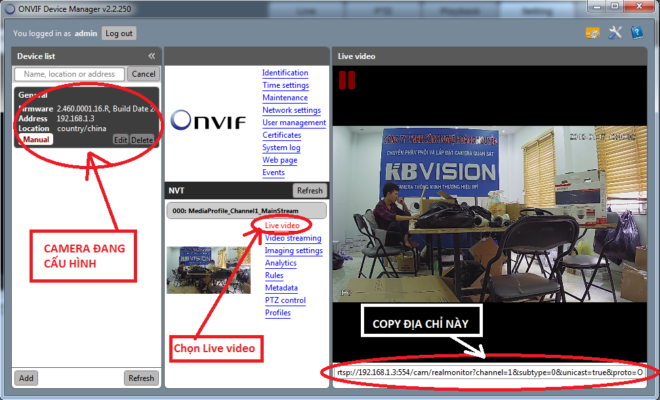Open PTZ control
660x400 pixels.
(x=285, y=300)
